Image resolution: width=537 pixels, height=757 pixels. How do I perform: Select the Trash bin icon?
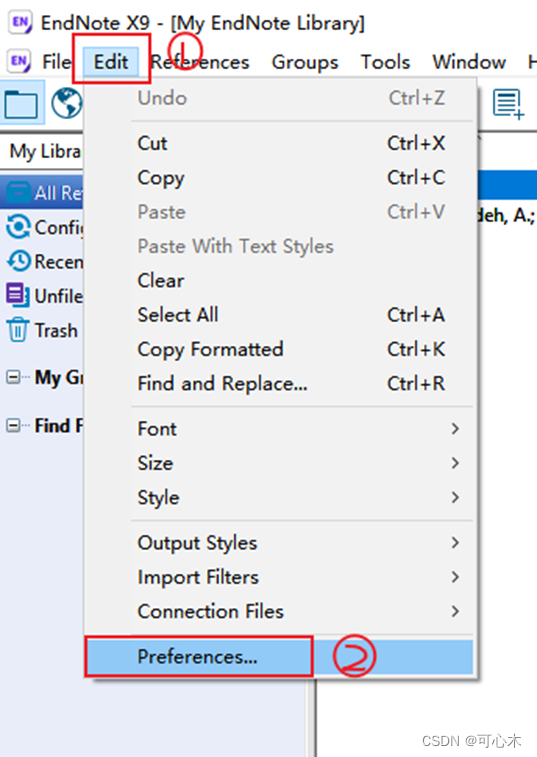[18, 330]
